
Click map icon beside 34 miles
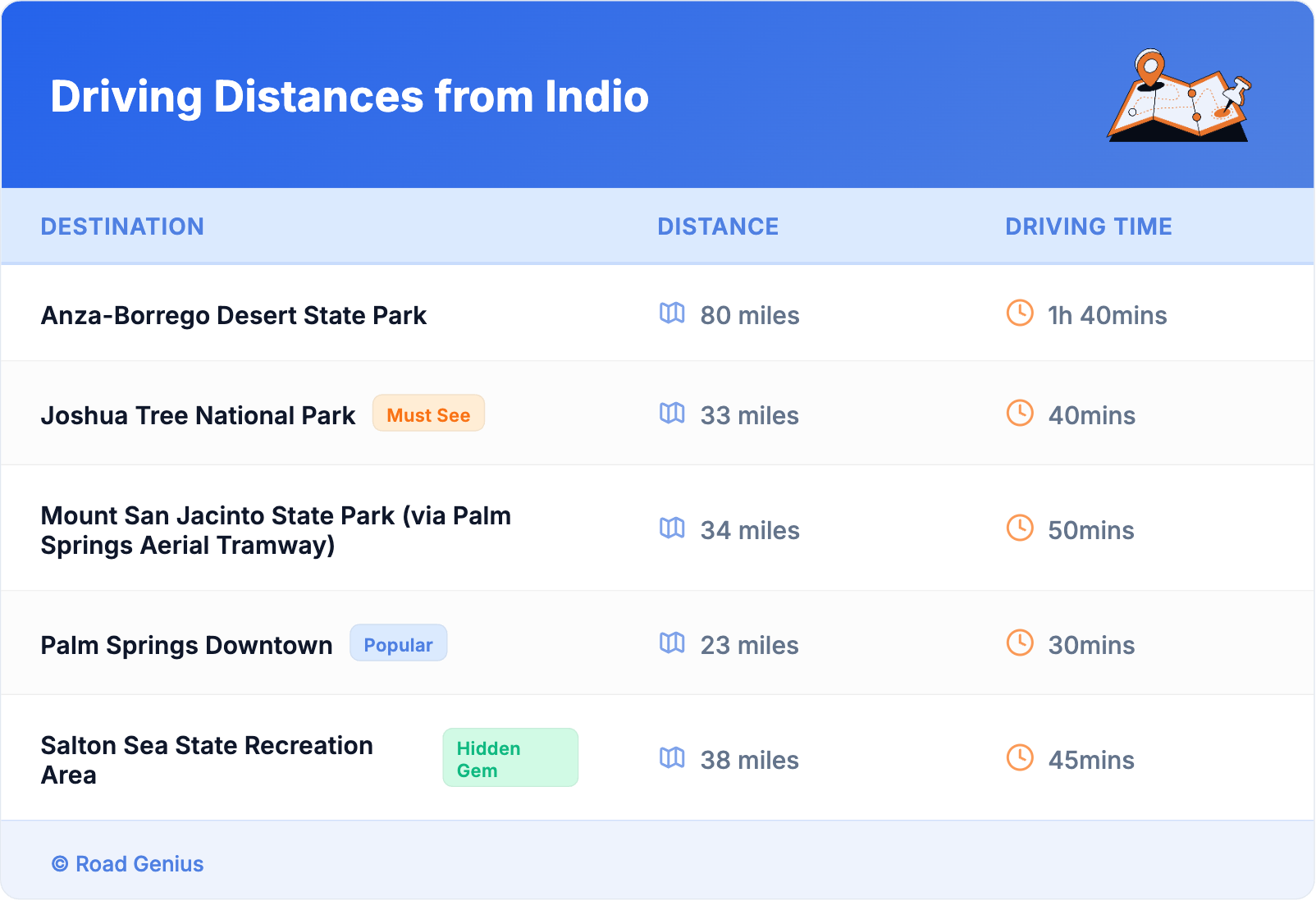point(672,528)
